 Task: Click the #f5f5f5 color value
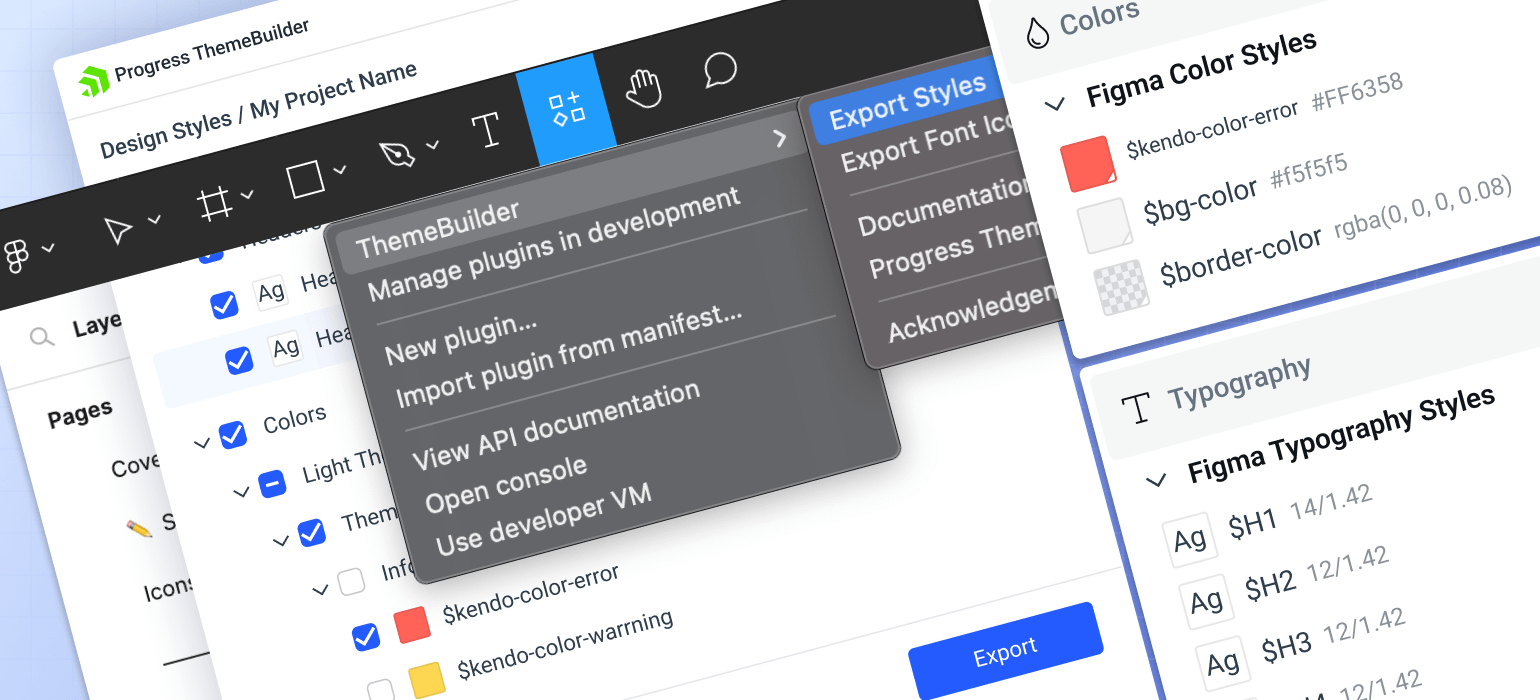pos(1308,171)
